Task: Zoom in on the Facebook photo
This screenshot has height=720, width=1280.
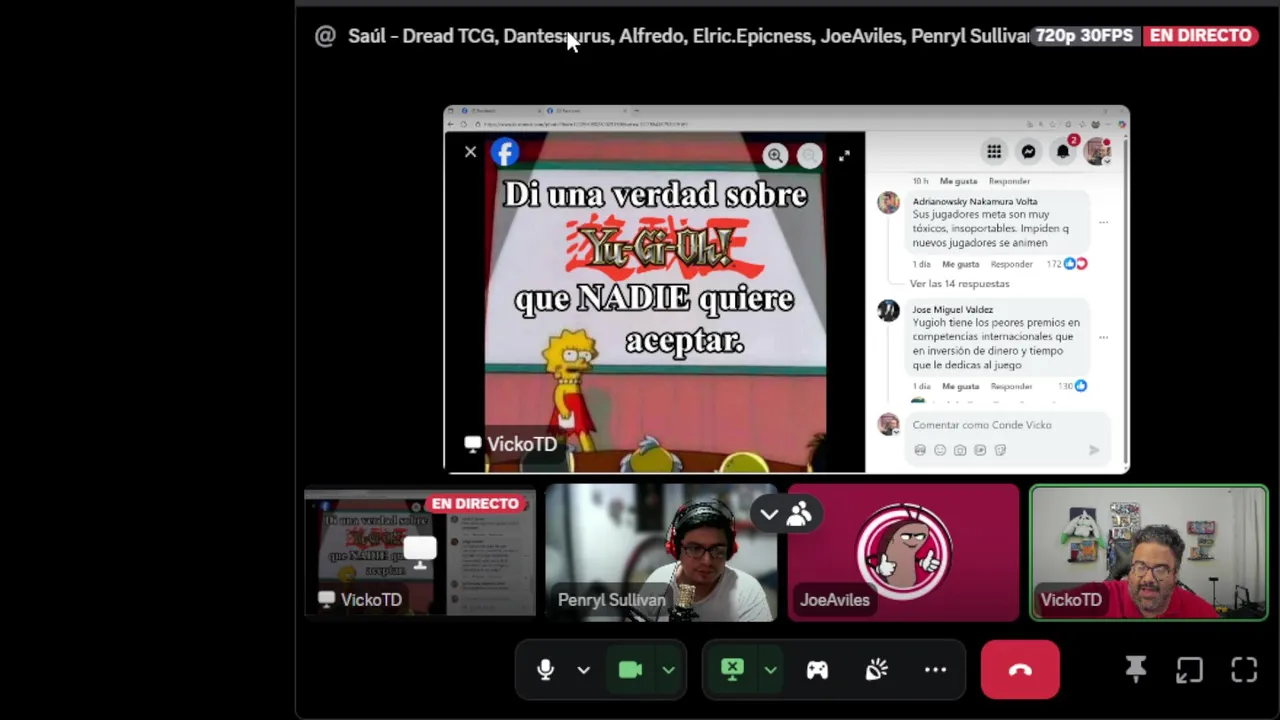Action: pyautogui.click(x=775, y=155)
